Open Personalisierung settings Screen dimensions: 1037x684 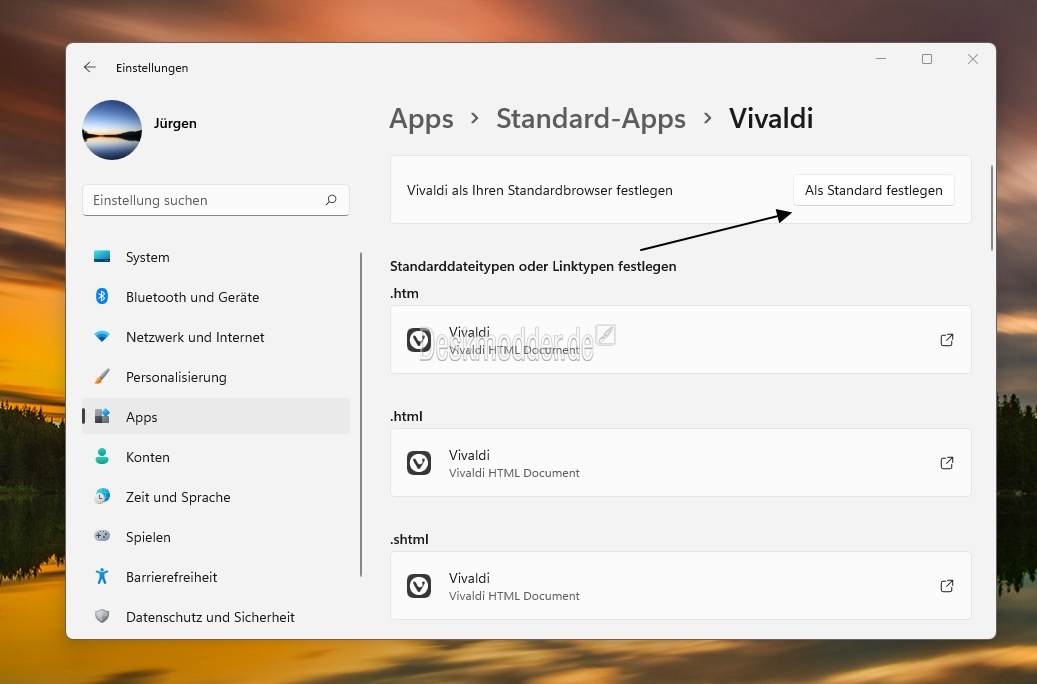tap(216, 377)
